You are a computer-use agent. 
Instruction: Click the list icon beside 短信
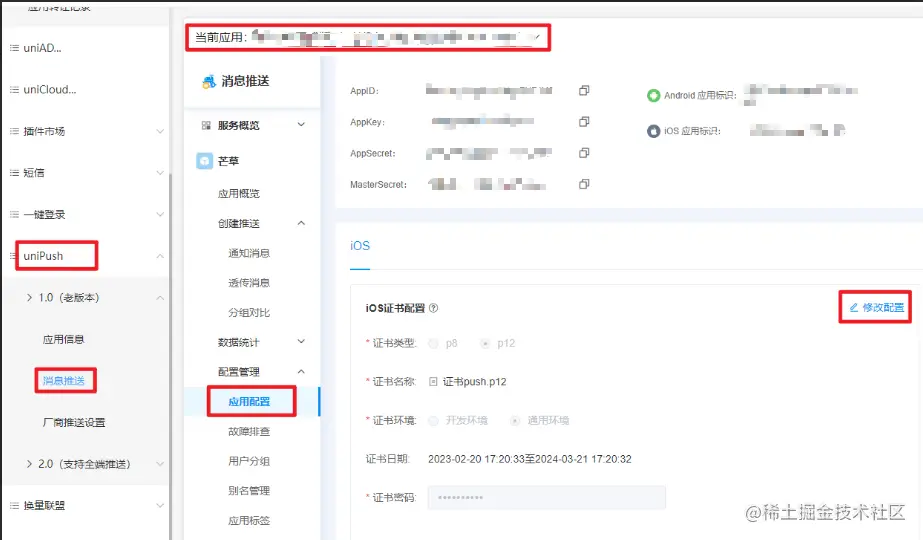[14, 173]
